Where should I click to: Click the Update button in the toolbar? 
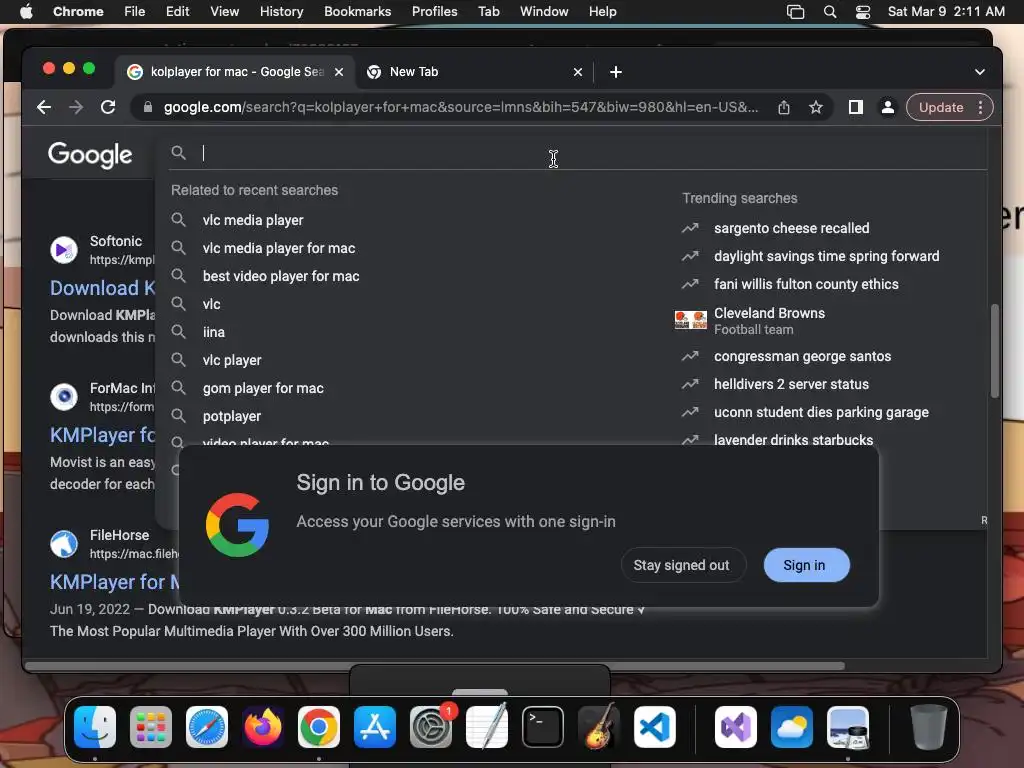[940, 107]
